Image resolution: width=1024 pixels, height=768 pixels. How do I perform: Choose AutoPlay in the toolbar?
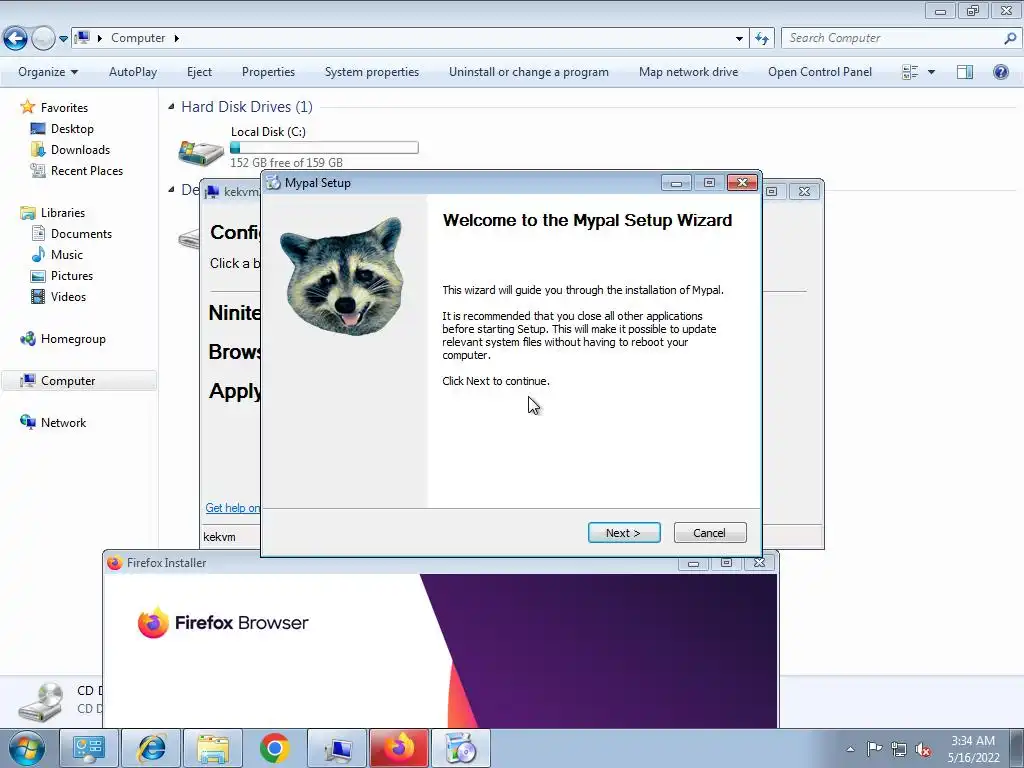133,72
